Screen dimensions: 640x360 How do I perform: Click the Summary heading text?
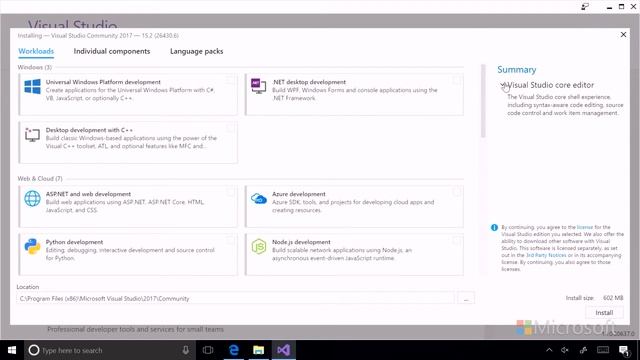coord(517,70)
